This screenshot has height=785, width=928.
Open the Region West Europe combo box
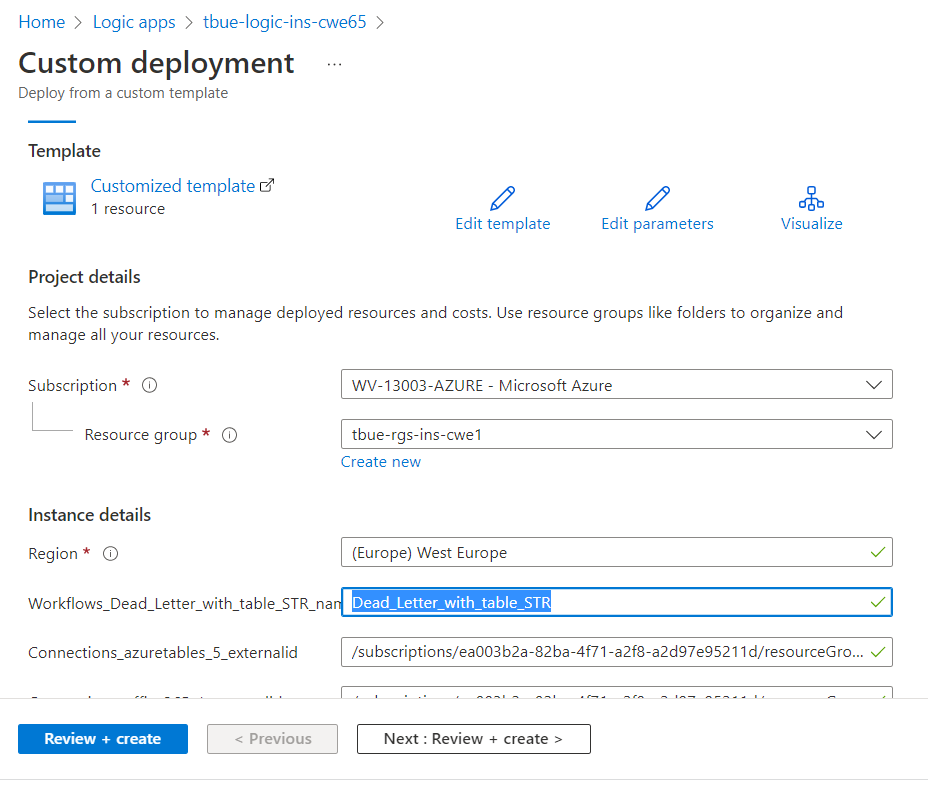[617, 552]
